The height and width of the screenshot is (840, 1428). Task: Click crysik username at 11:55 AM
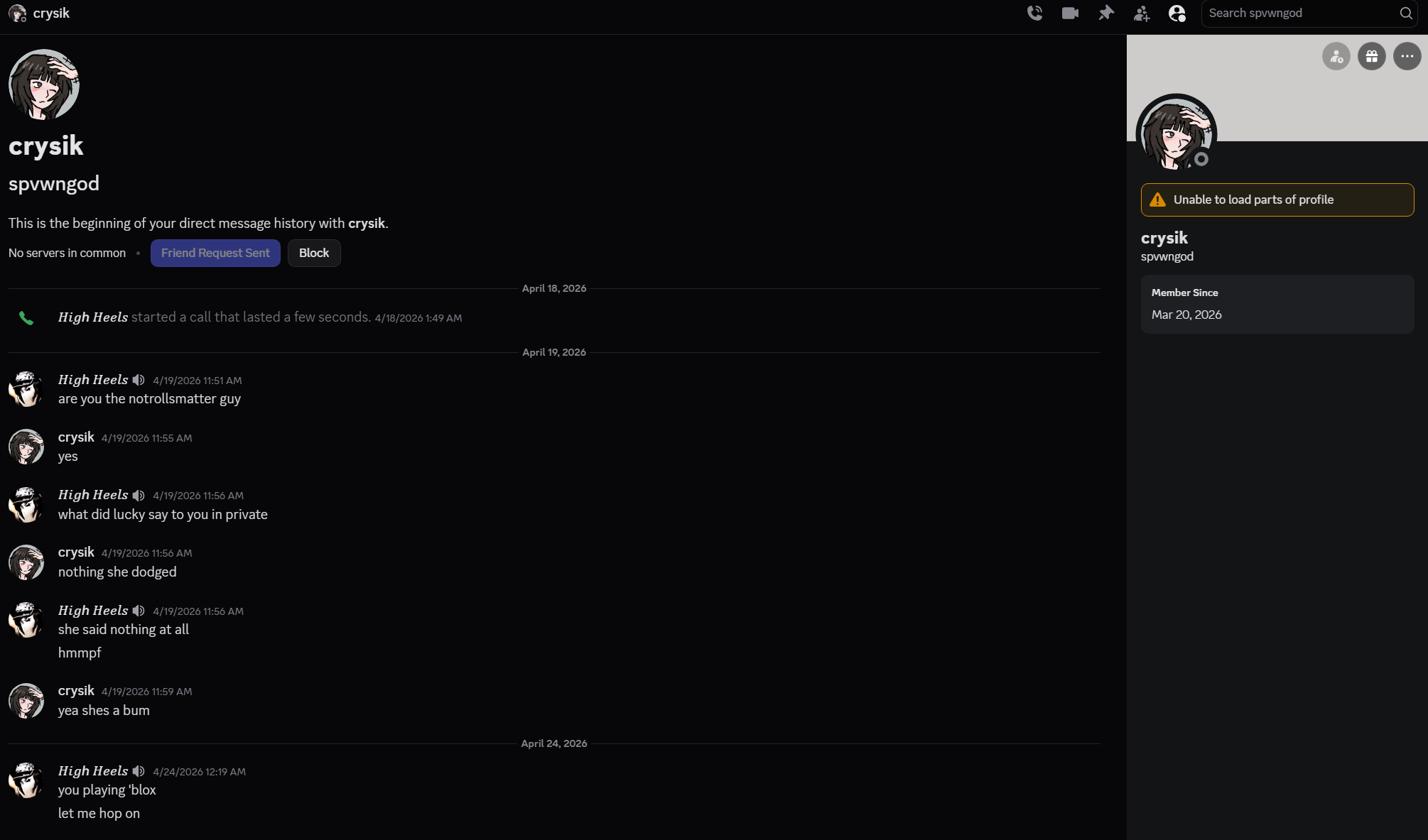point(76,437)
